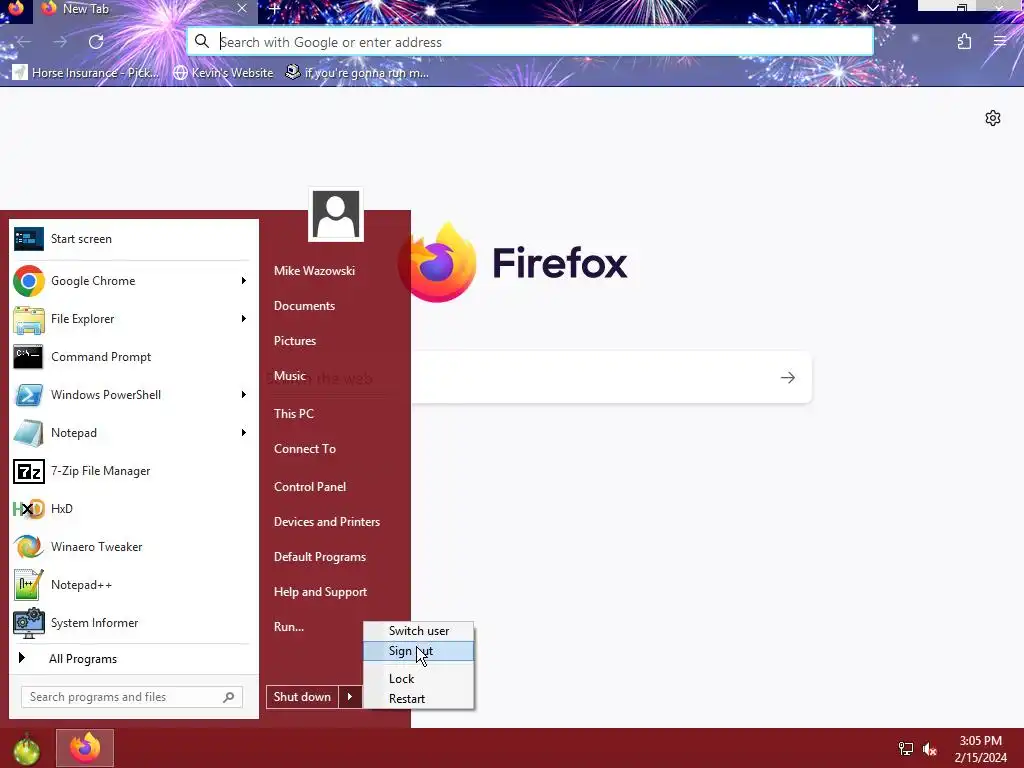Open This PC
This screenshot has height=768, width=1024.
coord(294,413)
